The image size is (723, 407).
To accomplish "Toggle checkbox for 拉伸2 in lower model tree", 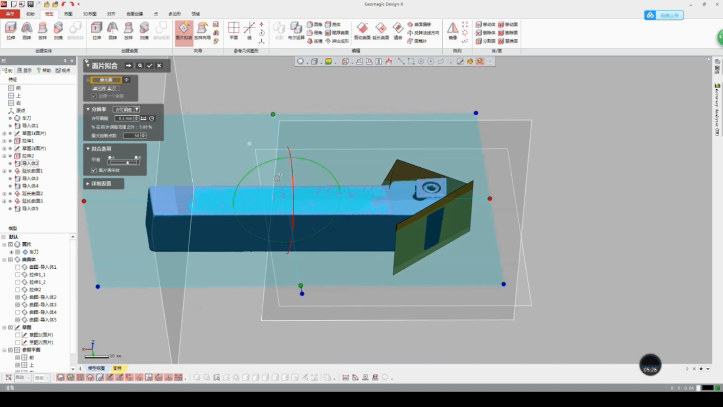I will [x=18, y=289].
